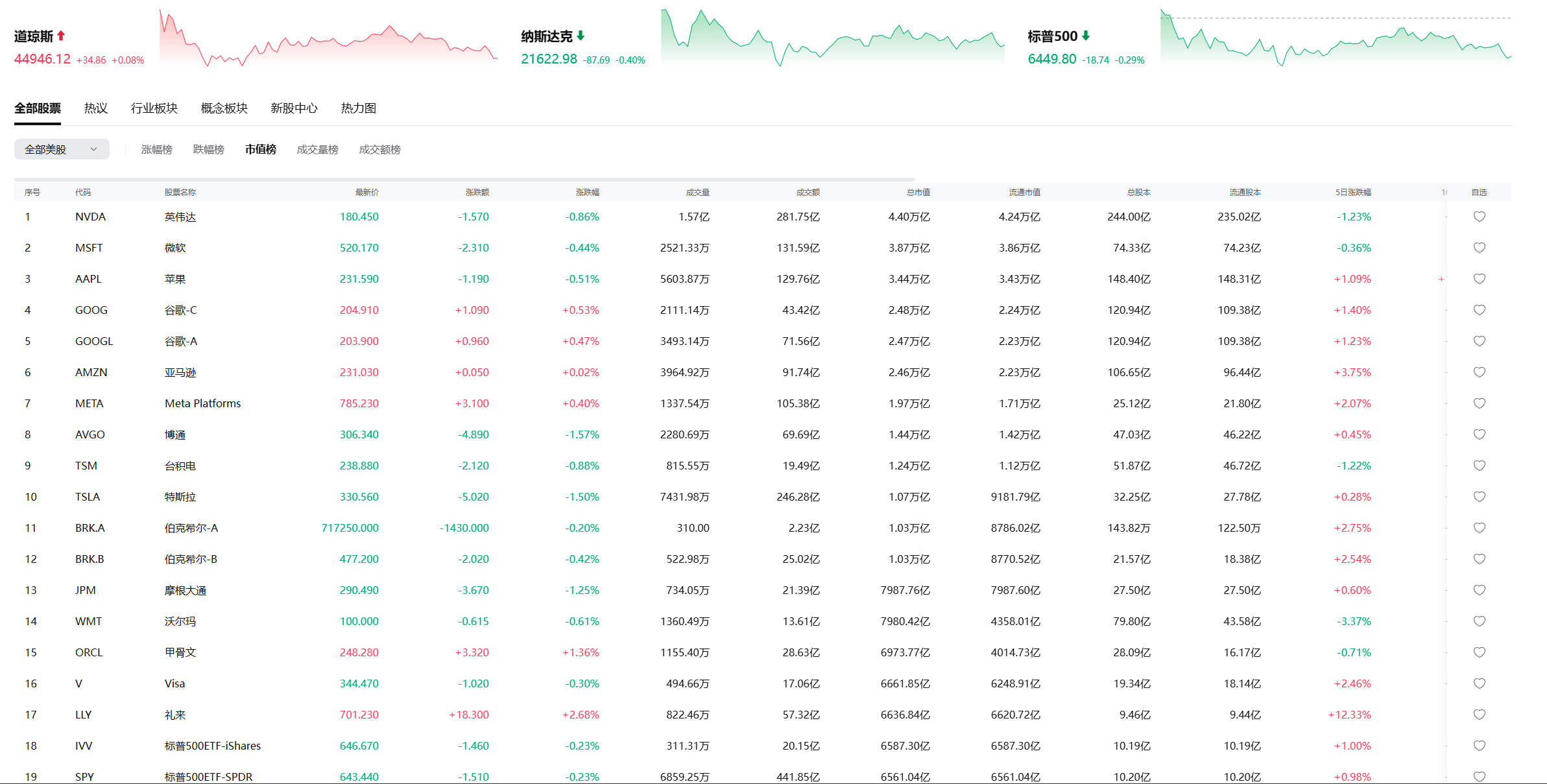Select the 涨幅榜 ranking
This screenshot has width=1547, height=784.
coord(157,150)
